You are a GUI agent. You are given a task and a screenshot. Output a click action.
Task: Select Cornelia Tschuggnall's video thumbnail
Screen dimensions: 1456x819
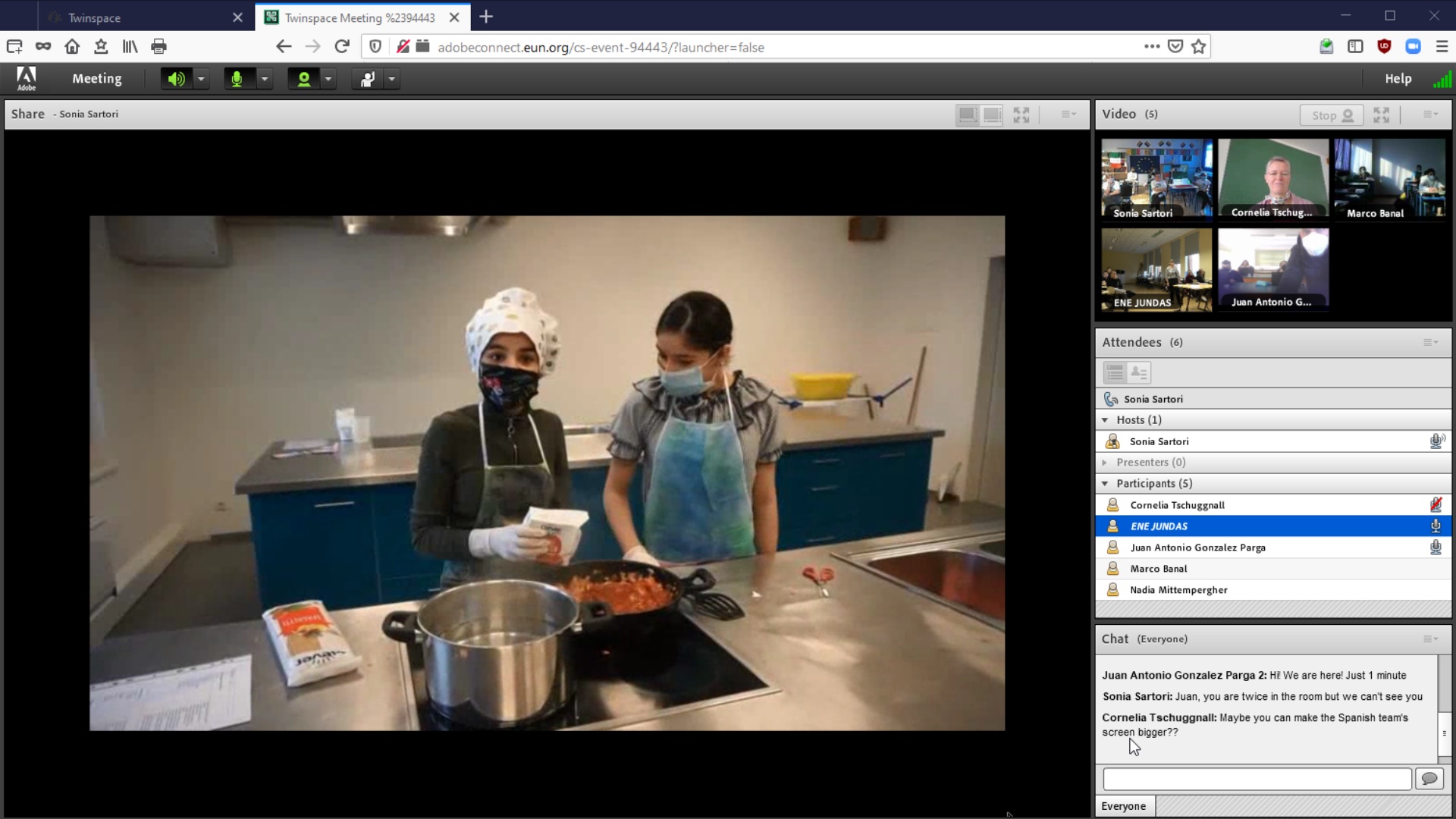(1272, 179)
